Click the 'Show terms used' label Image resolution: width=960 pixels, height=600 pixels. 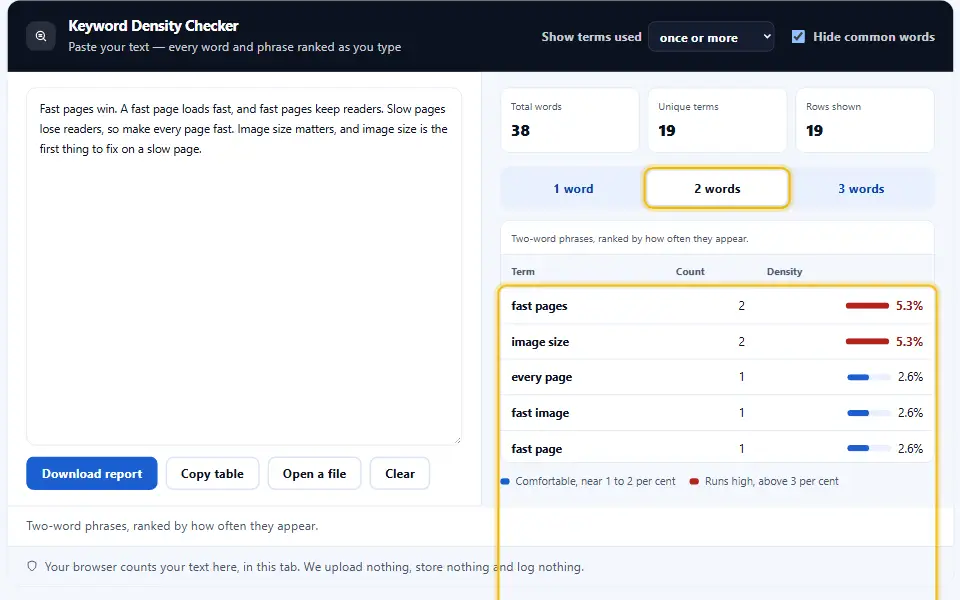(x=591, y=37)
